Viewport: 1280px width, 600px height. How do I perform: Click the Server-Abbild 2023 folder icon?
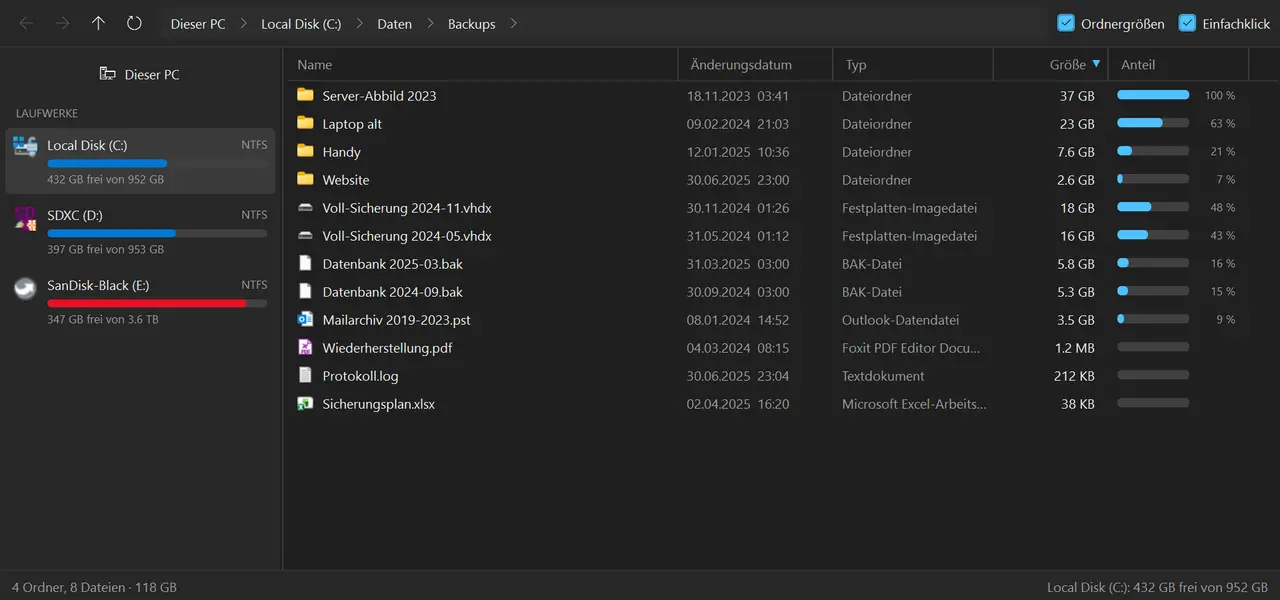pos(305,95)
